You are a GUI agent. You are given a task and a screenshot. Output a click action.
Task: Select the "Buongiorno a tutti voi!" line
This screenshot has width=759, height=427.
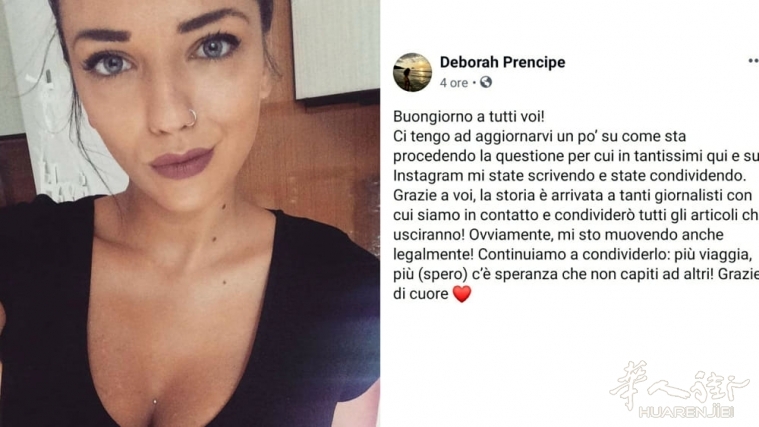click(x=469, y=117)
